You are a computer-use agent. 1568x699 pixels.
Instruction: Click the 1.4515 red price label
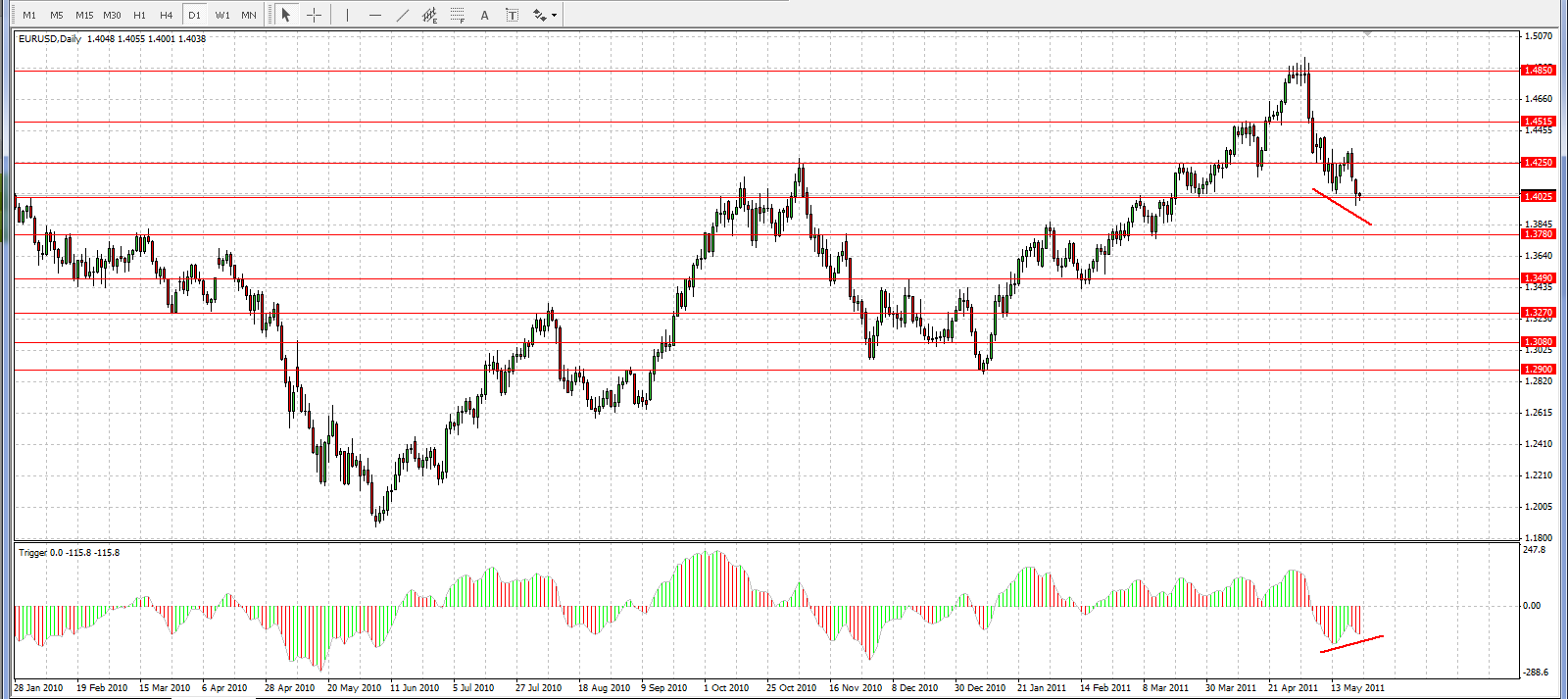point(1538,122)
